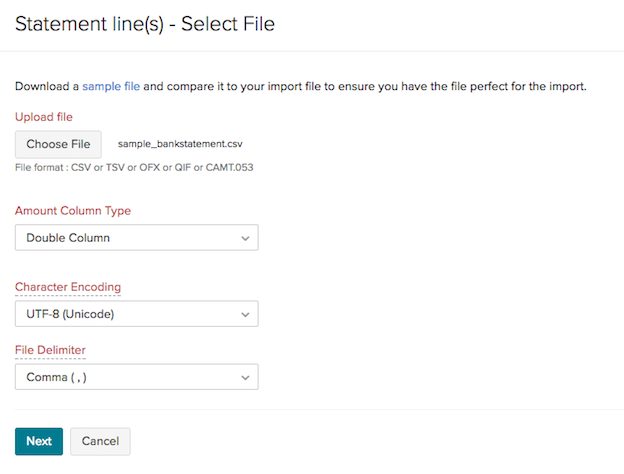Click the Choose File button
The width and height of the screenshot is (624, 474).
pyautogui.click(x=58, y=144)
